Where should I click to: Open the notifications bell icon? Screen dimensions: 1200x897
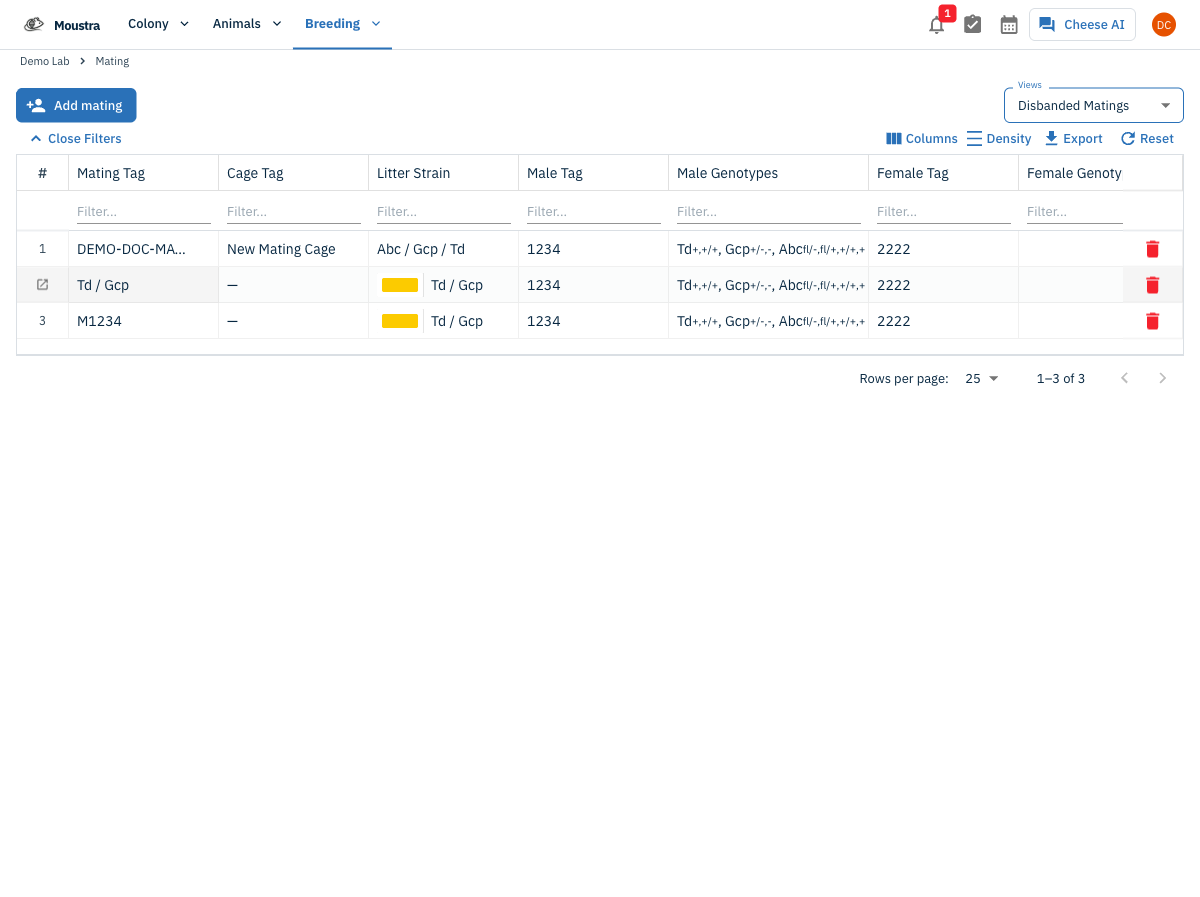click(x=936, y=25)
